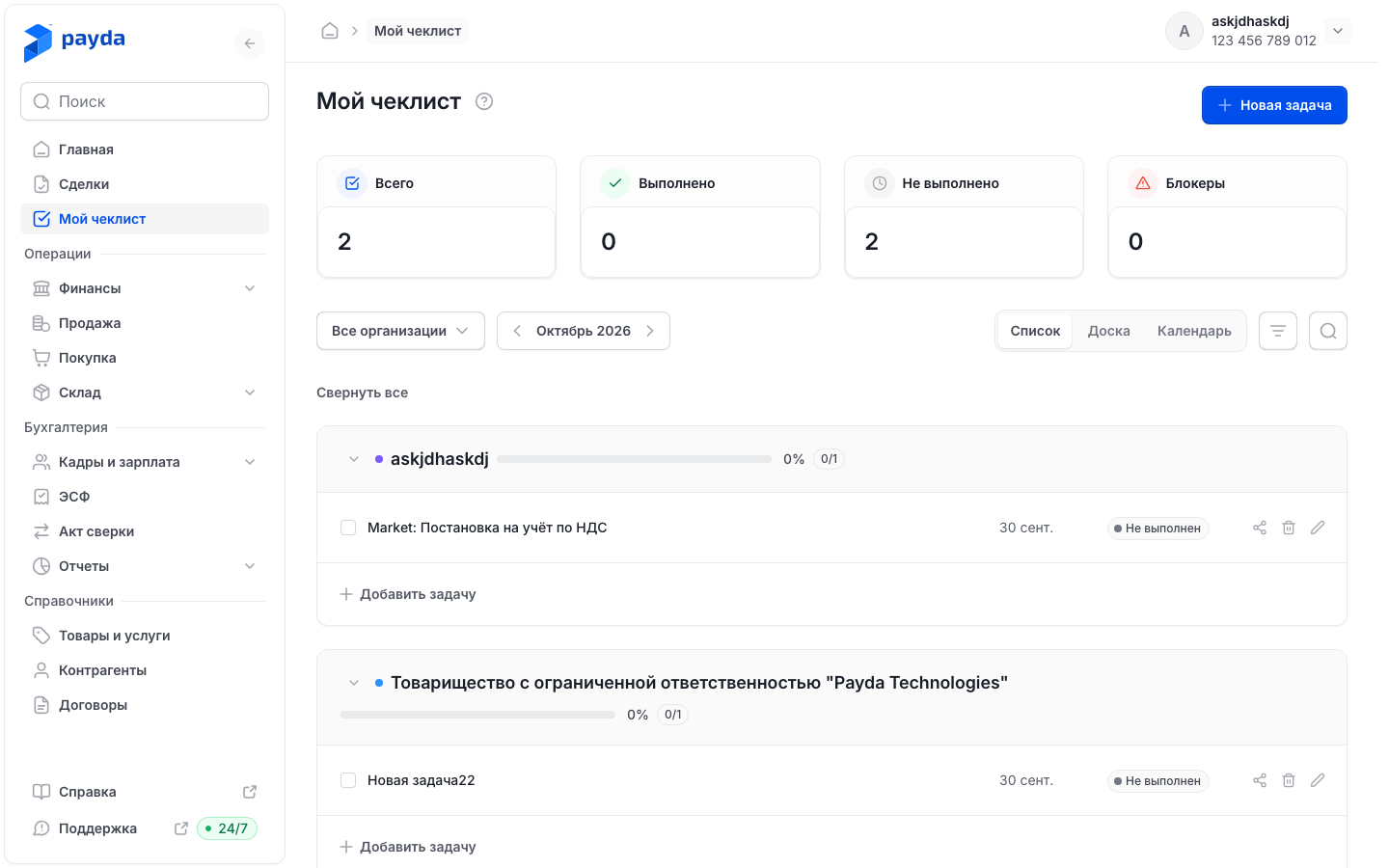Viewport: 1389px width, 868px height.
Task: Click the askjdhaskdj progress bar
Action: click(634, 459)
